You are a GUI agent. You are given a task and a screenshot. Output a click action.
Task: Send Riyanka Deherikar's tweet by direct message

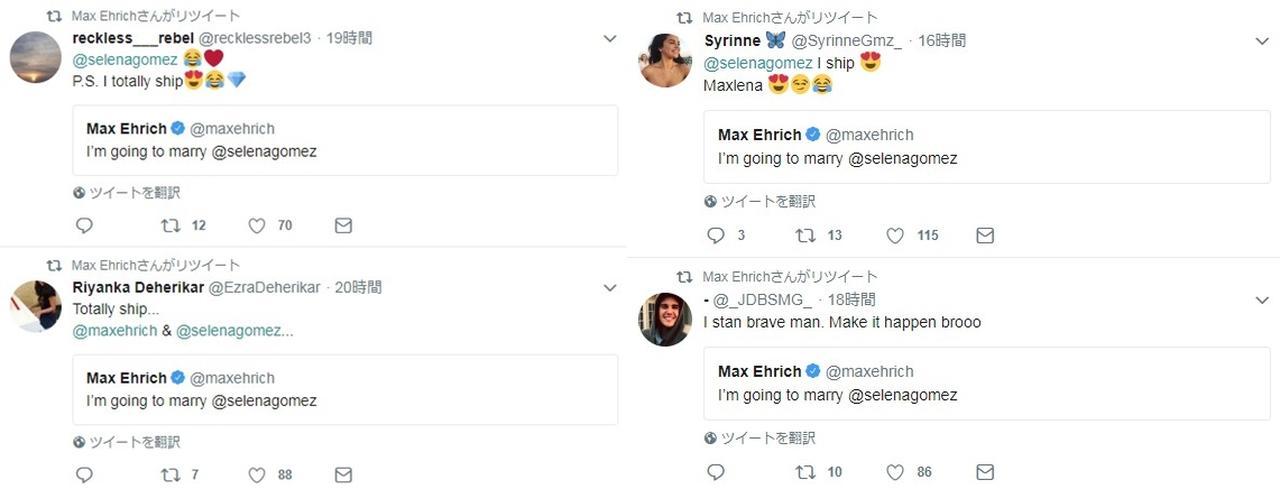(x=343, y=475)
